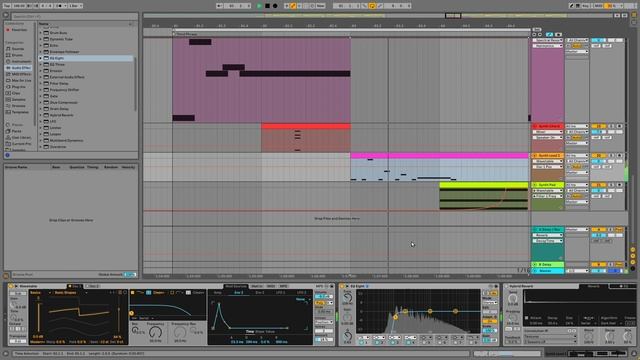Select Grooves category in browser

coord(18,106)
